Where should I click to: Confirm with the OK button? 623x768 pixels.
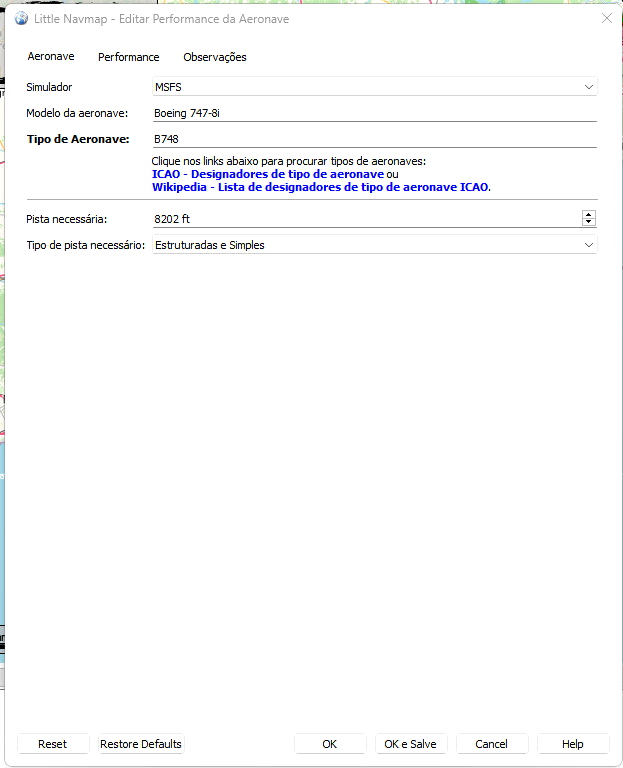click(330, 744)
